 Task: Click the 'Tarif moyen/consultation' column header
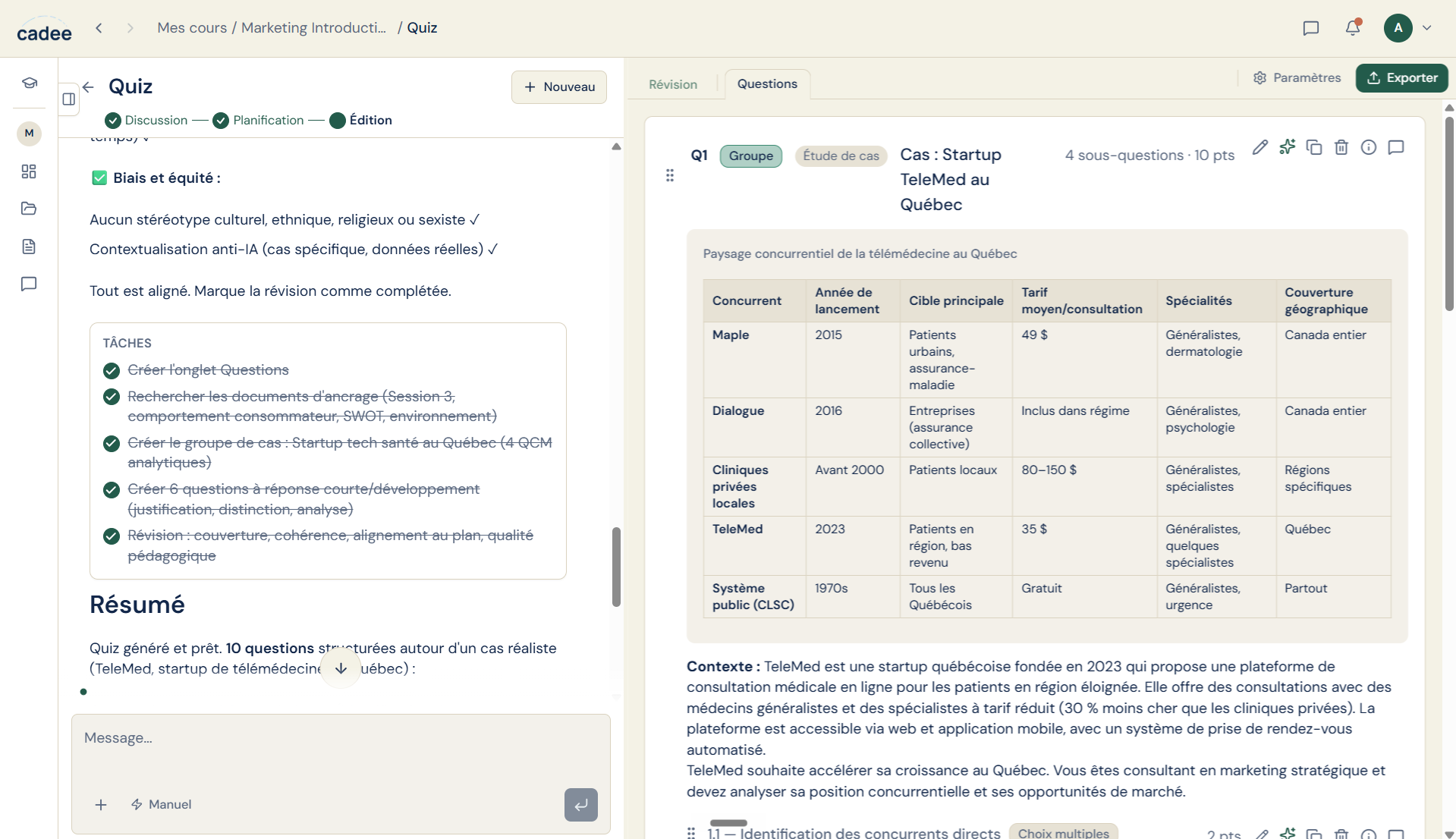coord(1084,300)
